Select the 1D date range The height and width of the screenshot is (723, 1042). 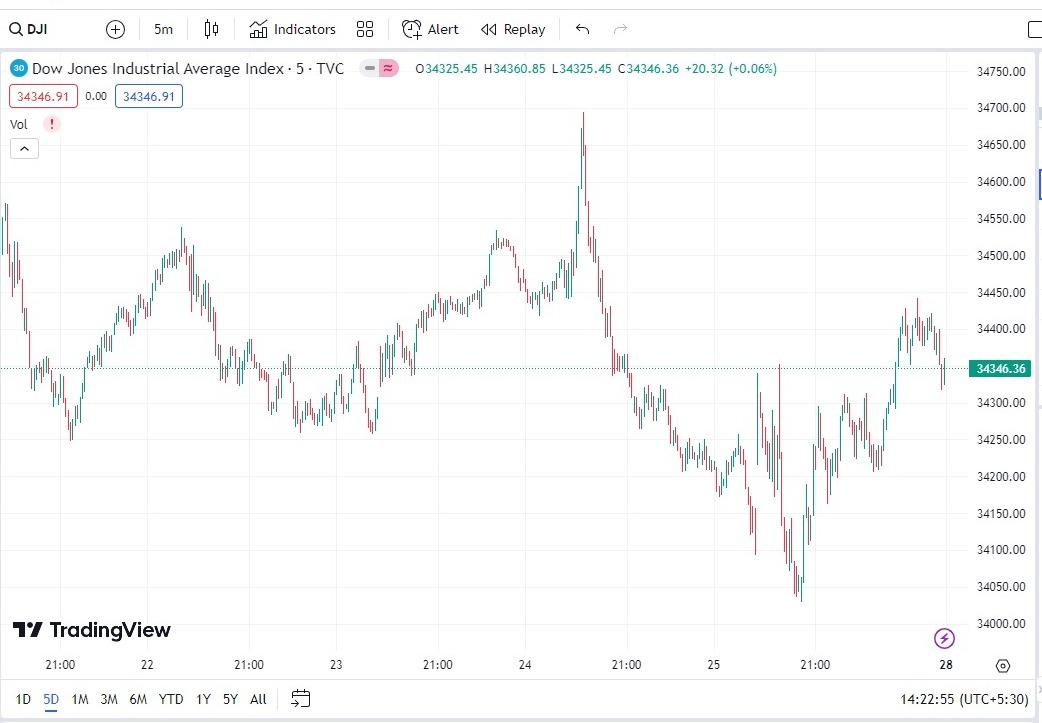tap(23, 699)
